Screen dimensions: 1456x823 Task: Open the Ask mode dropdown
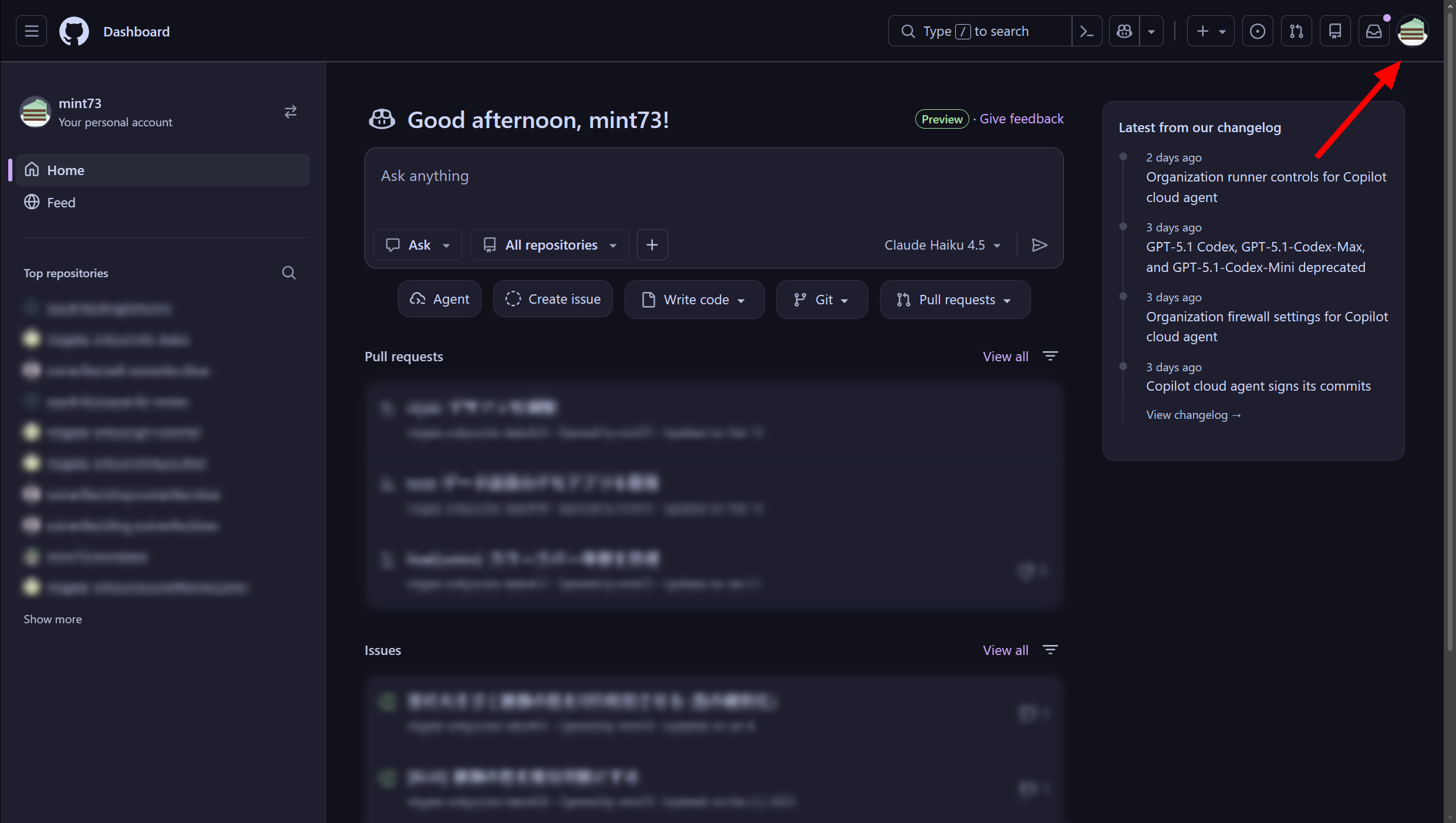(x=417, y=245)
